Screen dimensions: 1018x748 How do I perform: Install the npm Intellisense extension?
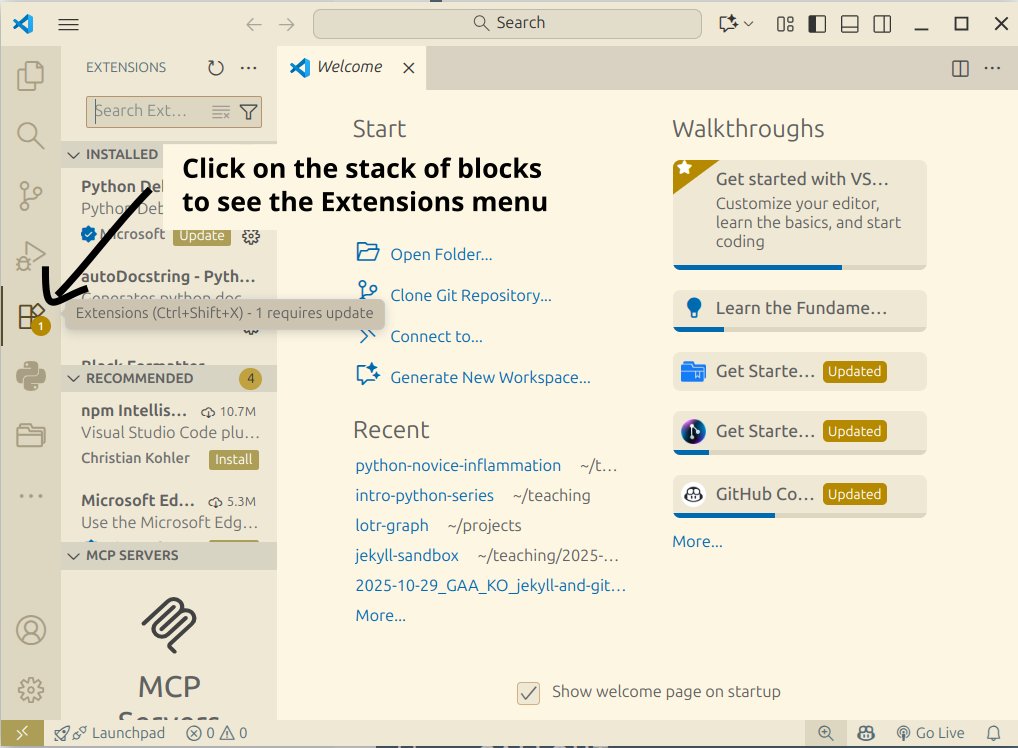click(x=234, y=460)
